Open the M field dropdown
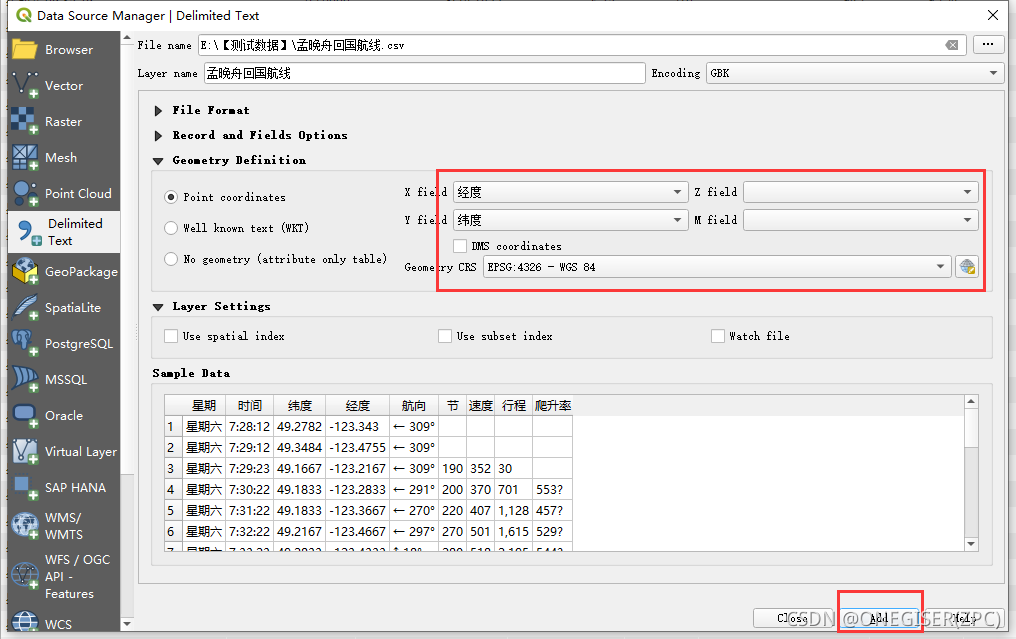Image resolution: width=1016 pixels, height=639 pixels. [860, 220]
